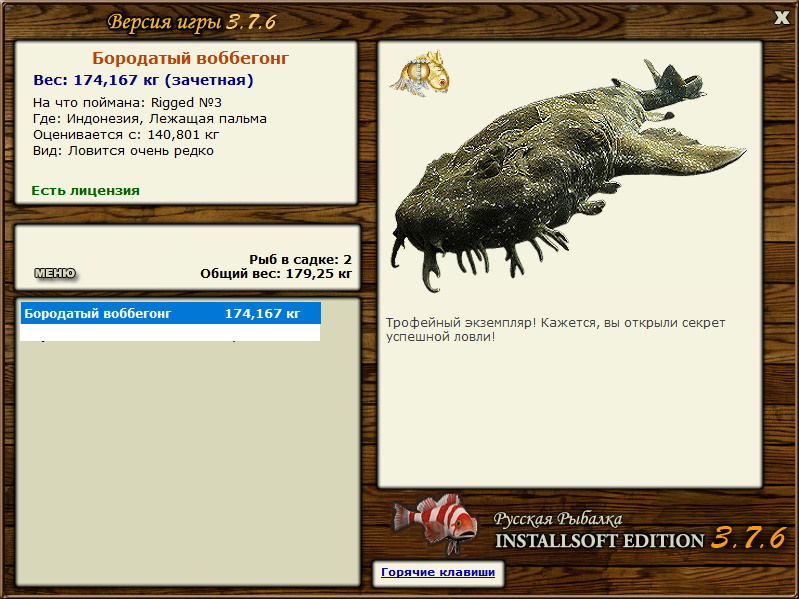Viewport: 799px width, 599px height.
Task: Click the Русская Рыбалка Installsoft Edition logo text
Action: 599,531
